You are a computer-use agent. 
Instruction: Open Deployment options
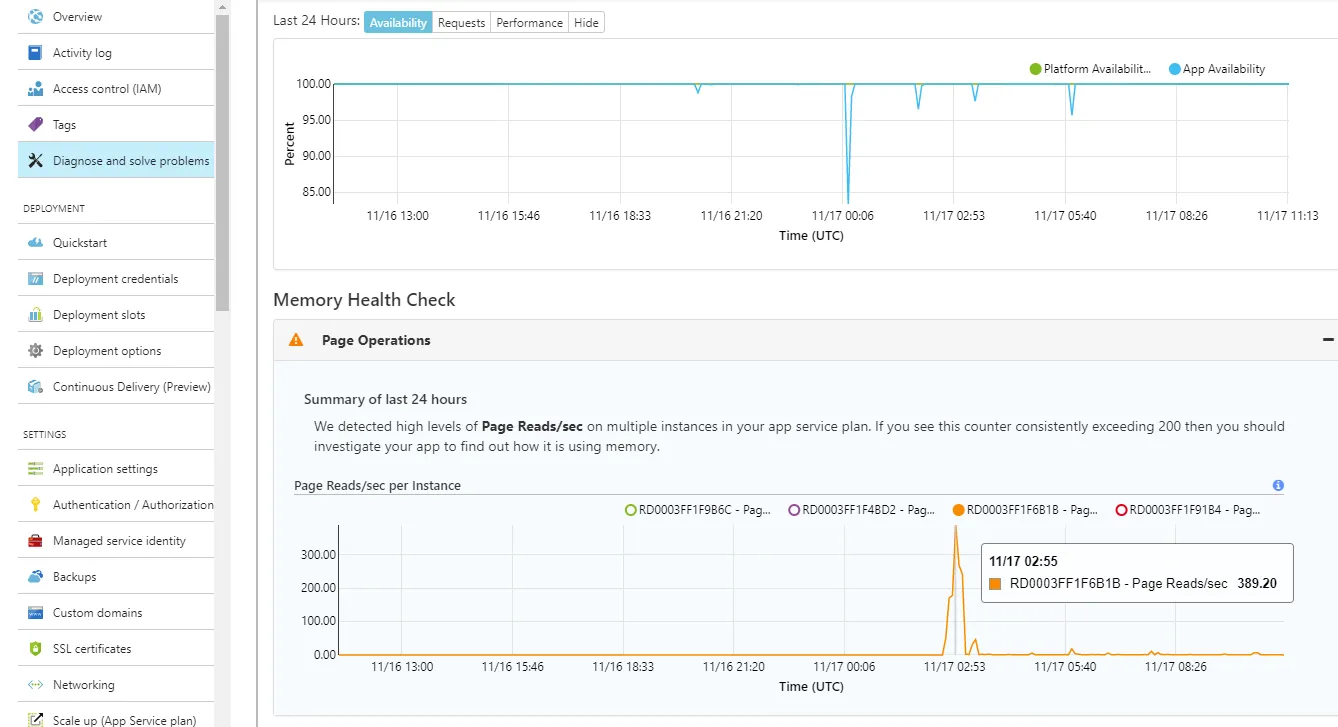(x=116, y=351)
